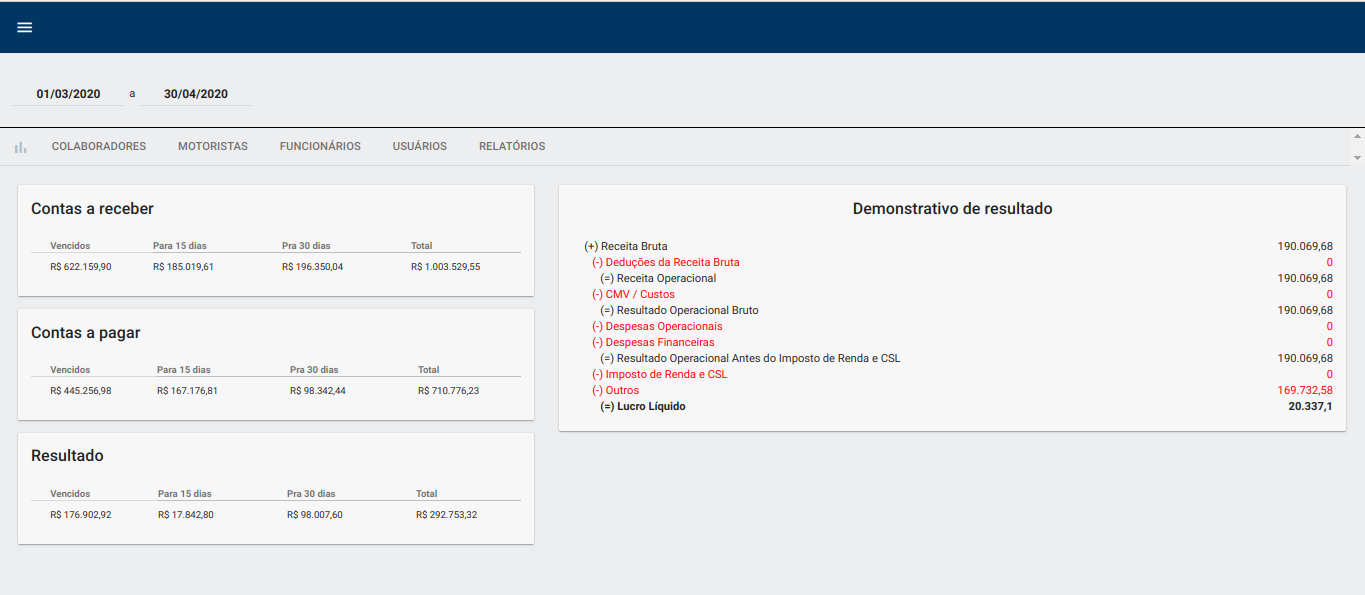Screen dimensions: 1365x595
Task: Open the hamburger navigation menu
Action: tap(25, 27)
